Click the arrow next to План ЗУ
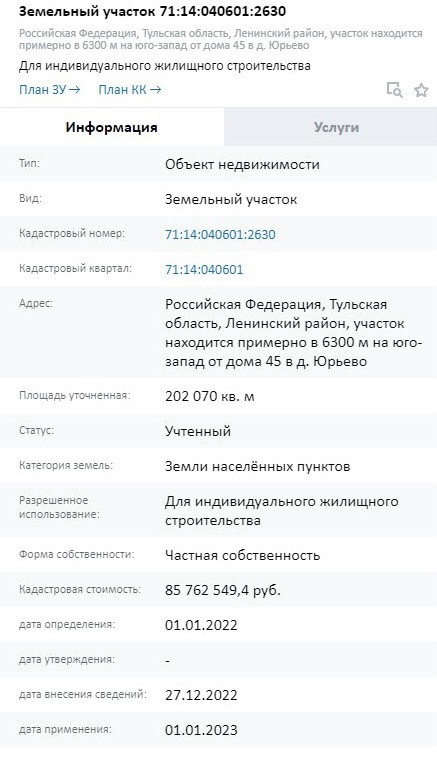This screenshot has height=760, width=437. 74,90
